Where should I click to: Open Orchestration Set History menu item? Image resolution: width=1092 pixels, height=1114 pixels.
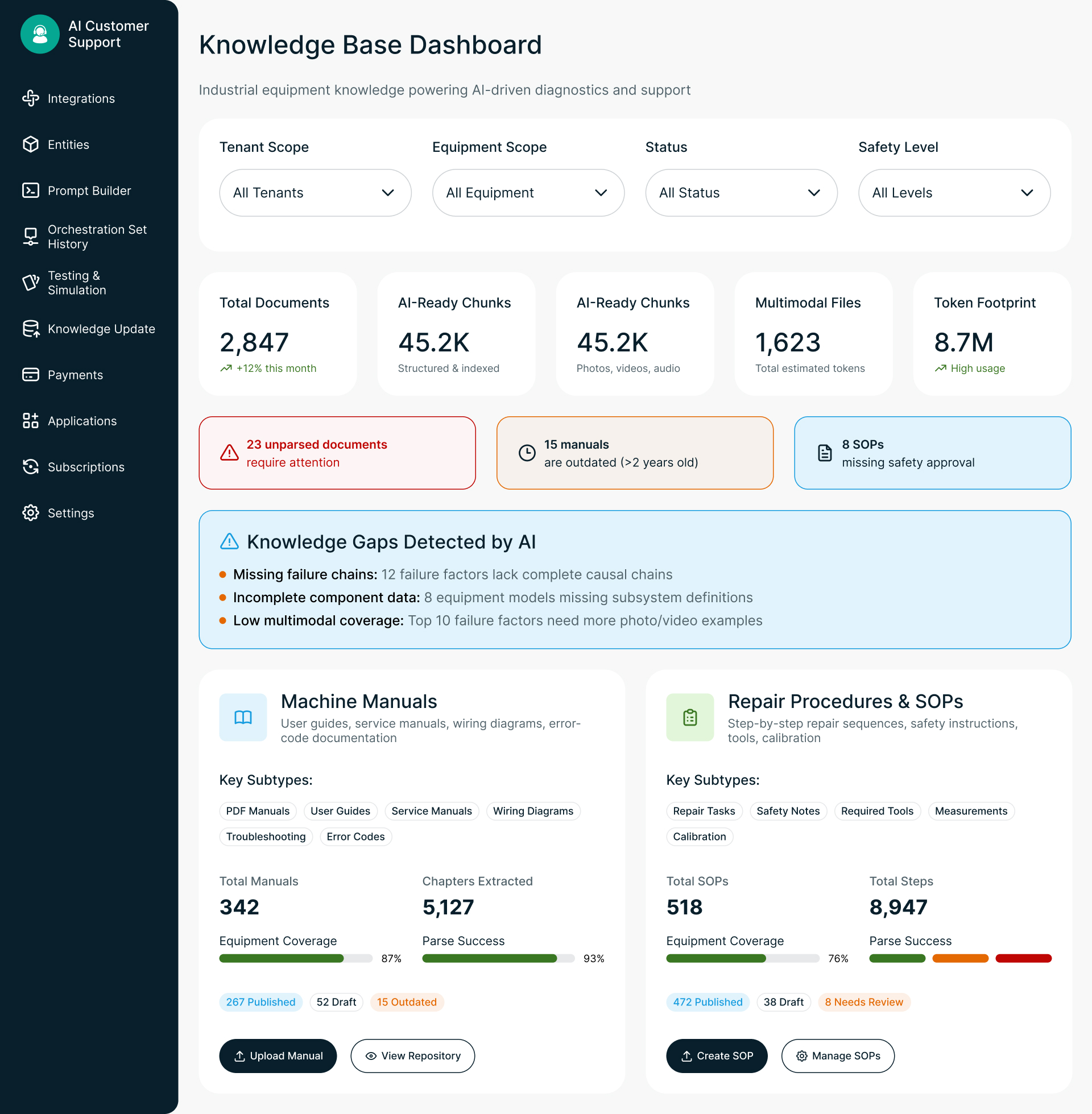point(97,237)
